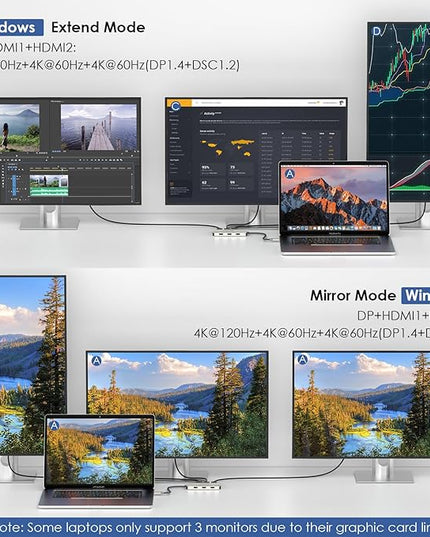
Task: Click the D badge on the stock chart monitor
Action: [x=377, y=32]
